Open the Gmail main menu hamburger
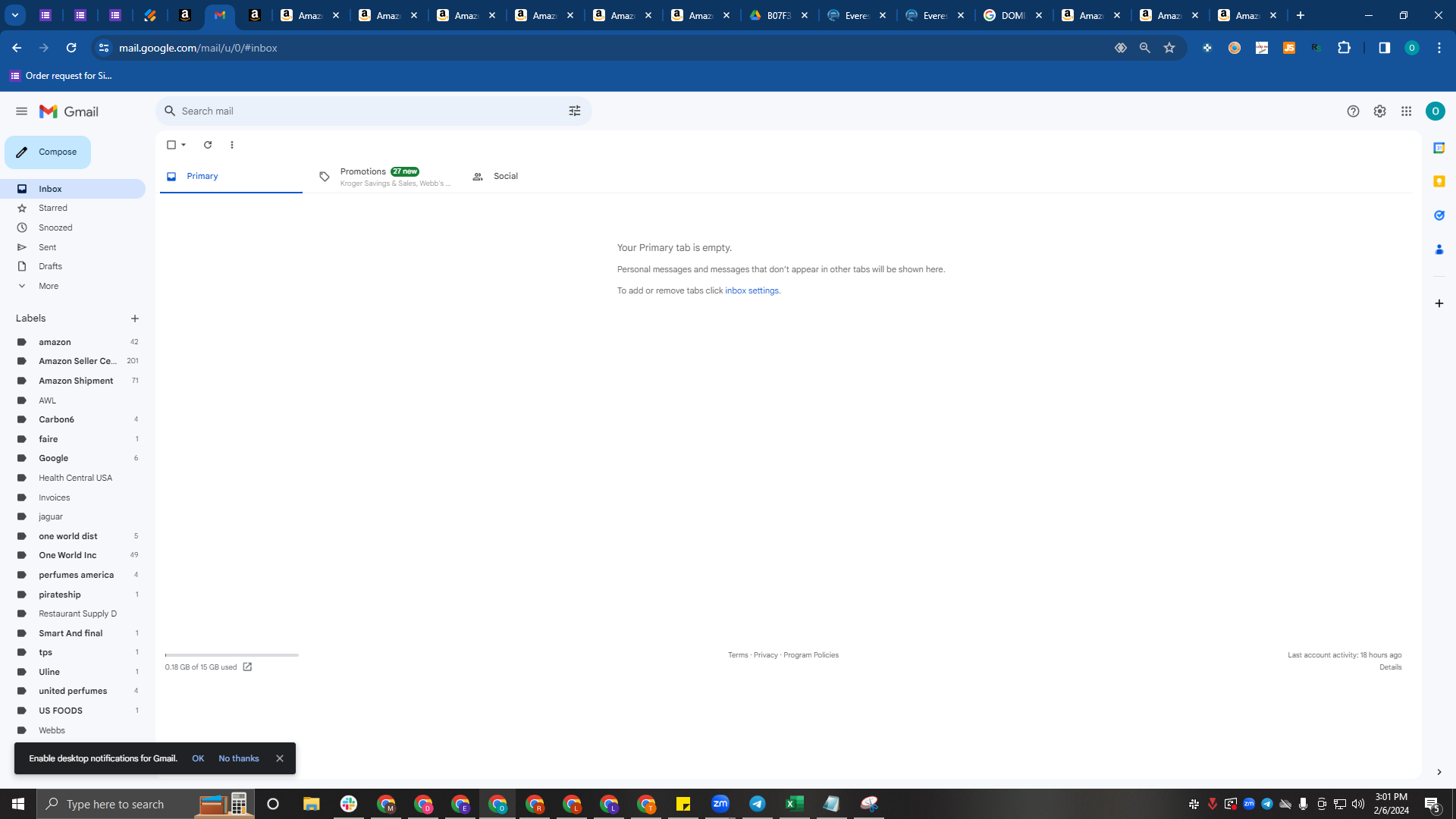Viewport: 1456px width, 819px height. [21, 111]
